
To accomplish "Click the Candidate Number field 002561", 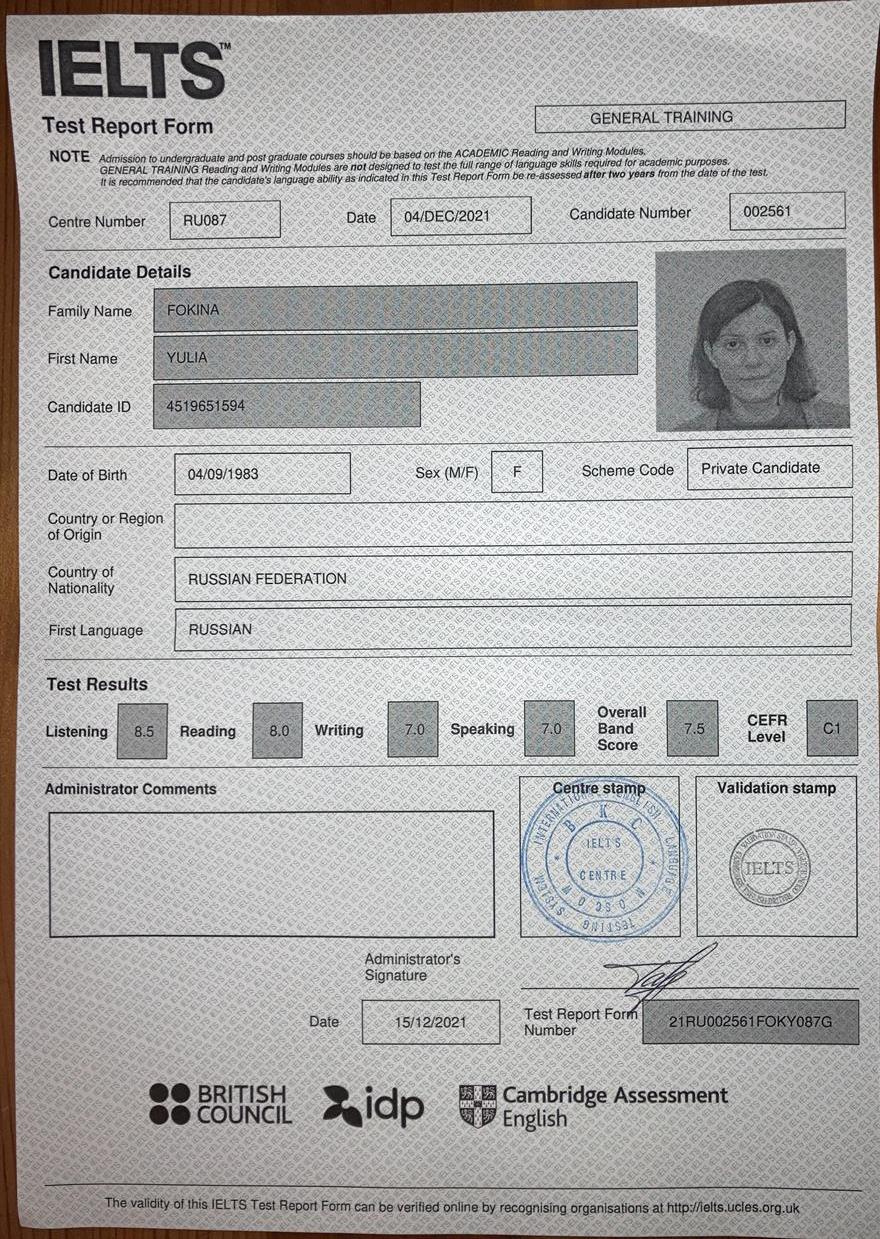I will (787, 211).
